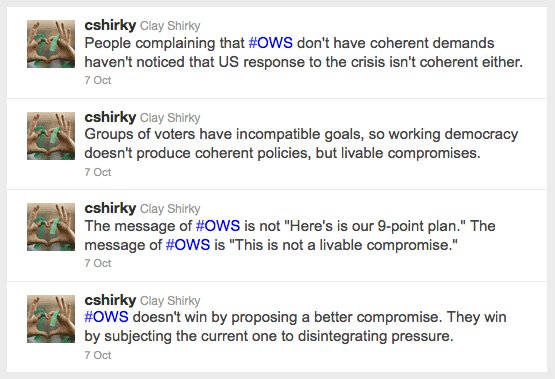Screen dimensions: 555x379
Task: Click the avatar on the second tweet
Action: click(51, 136)
